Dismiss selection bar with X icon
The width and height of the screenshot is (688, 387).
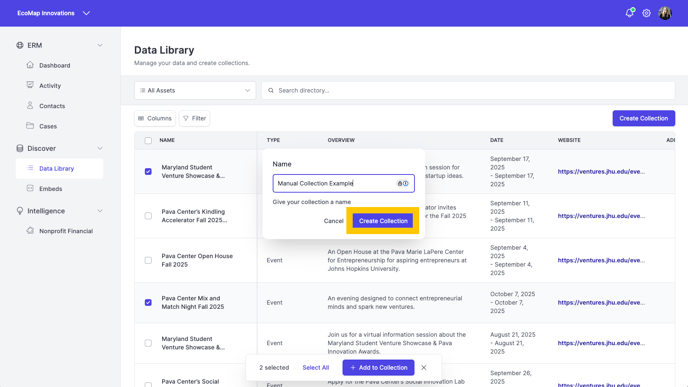pyautogui.click(x=423, y=368)
